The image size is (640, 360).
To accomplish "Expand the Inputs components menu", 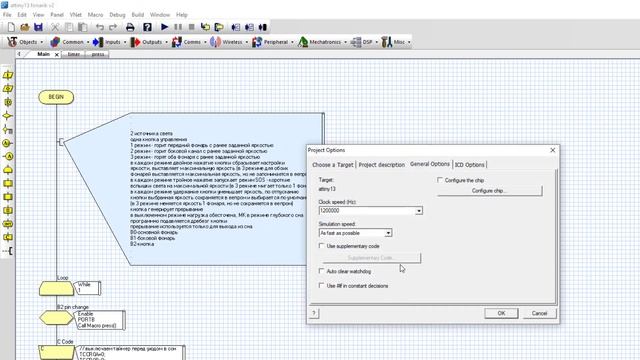I will tap(109, 42).
